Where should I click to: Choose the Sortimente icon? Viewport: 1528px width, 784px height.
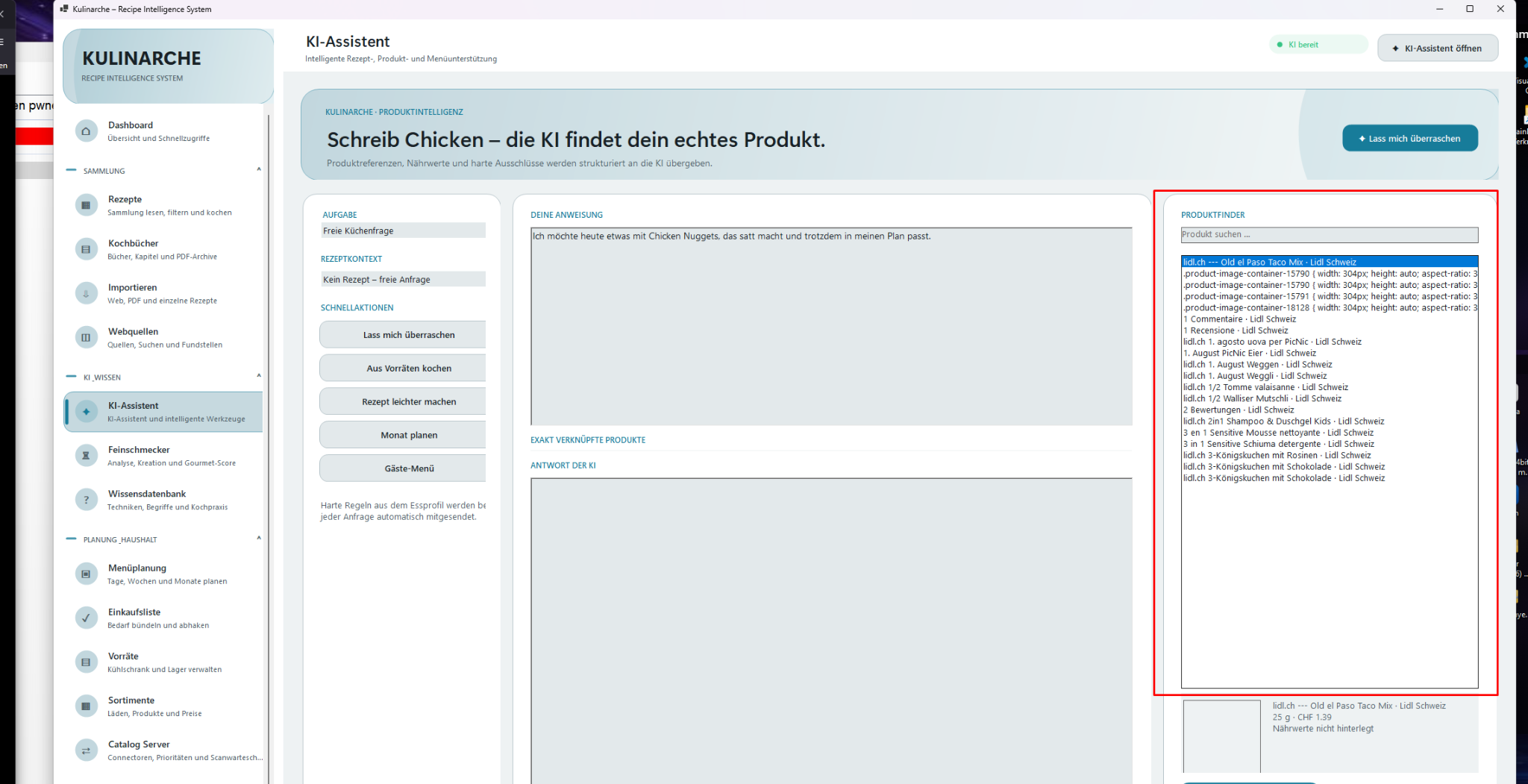[86, 706]
